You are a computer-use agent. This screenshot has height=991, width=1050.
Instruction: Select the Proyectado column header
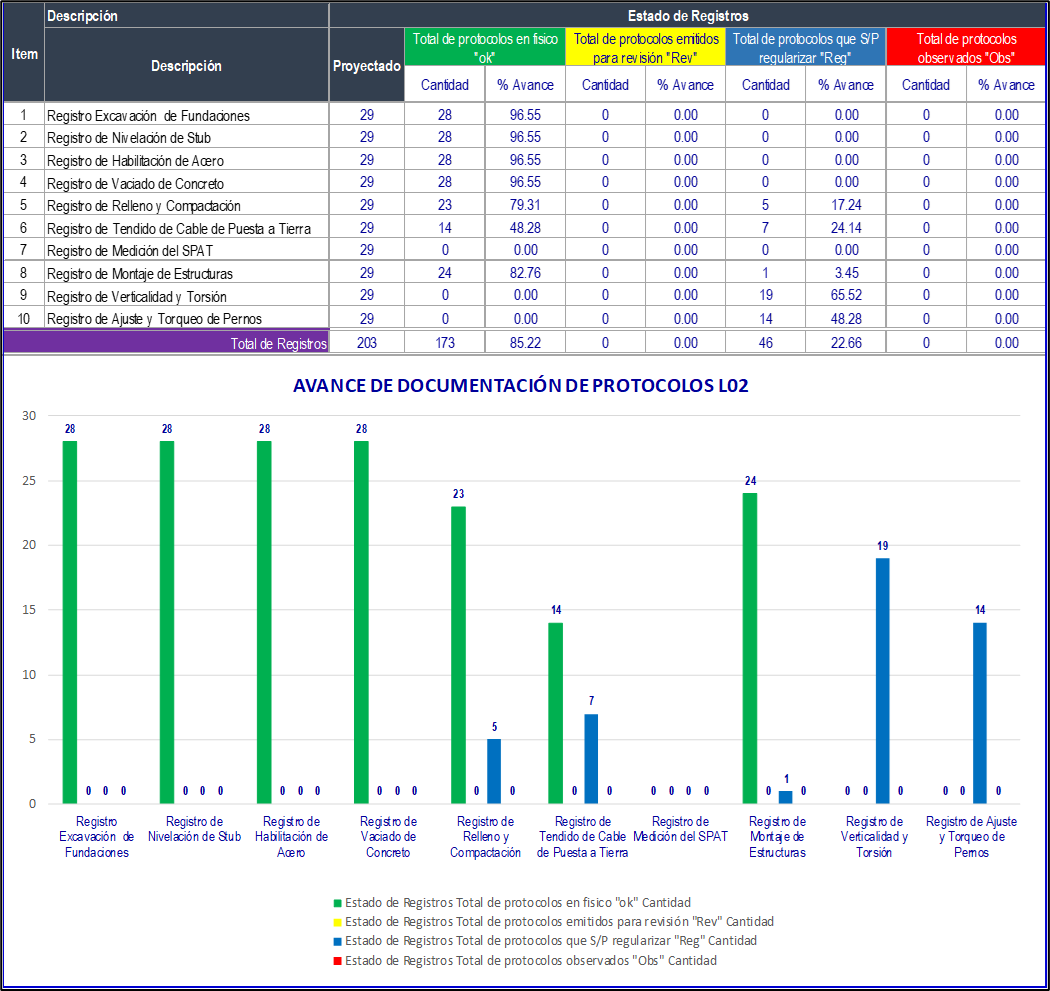click(x=366, y=66)
